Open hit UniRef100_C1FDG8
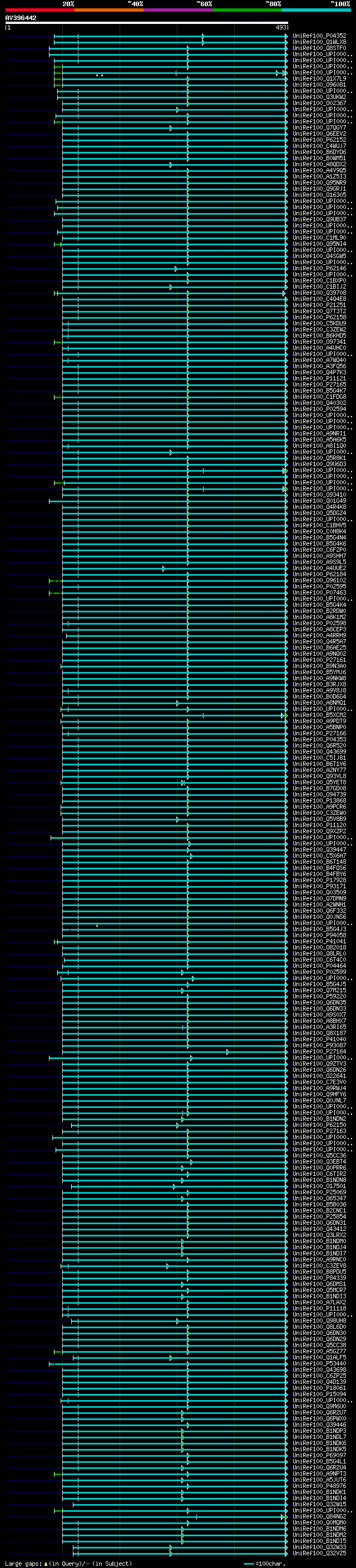 [x=319, y=397]
